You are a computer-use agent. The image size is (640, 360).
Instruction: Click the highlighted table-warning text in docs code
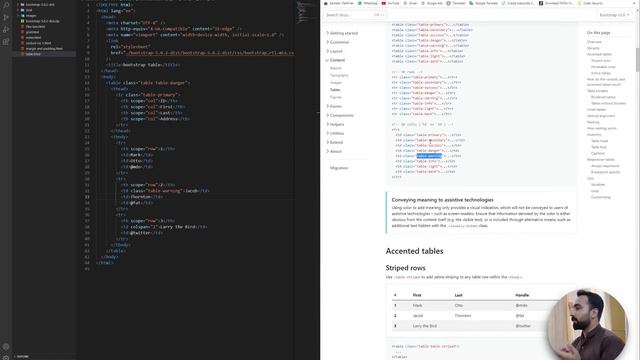(429, 156)
